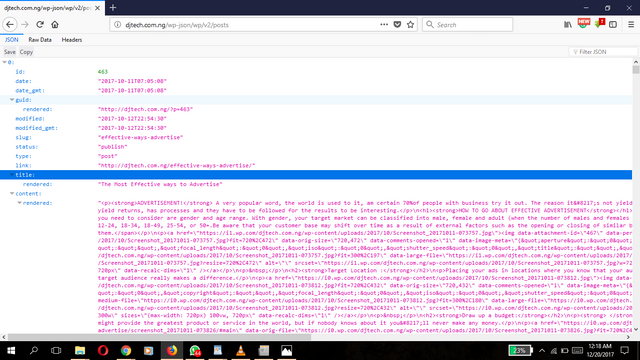Viewport: 640px width, 360px height.
Task: Open File Explorer from the taskbar
Action: pyautogui.click(x=80, y=351)
